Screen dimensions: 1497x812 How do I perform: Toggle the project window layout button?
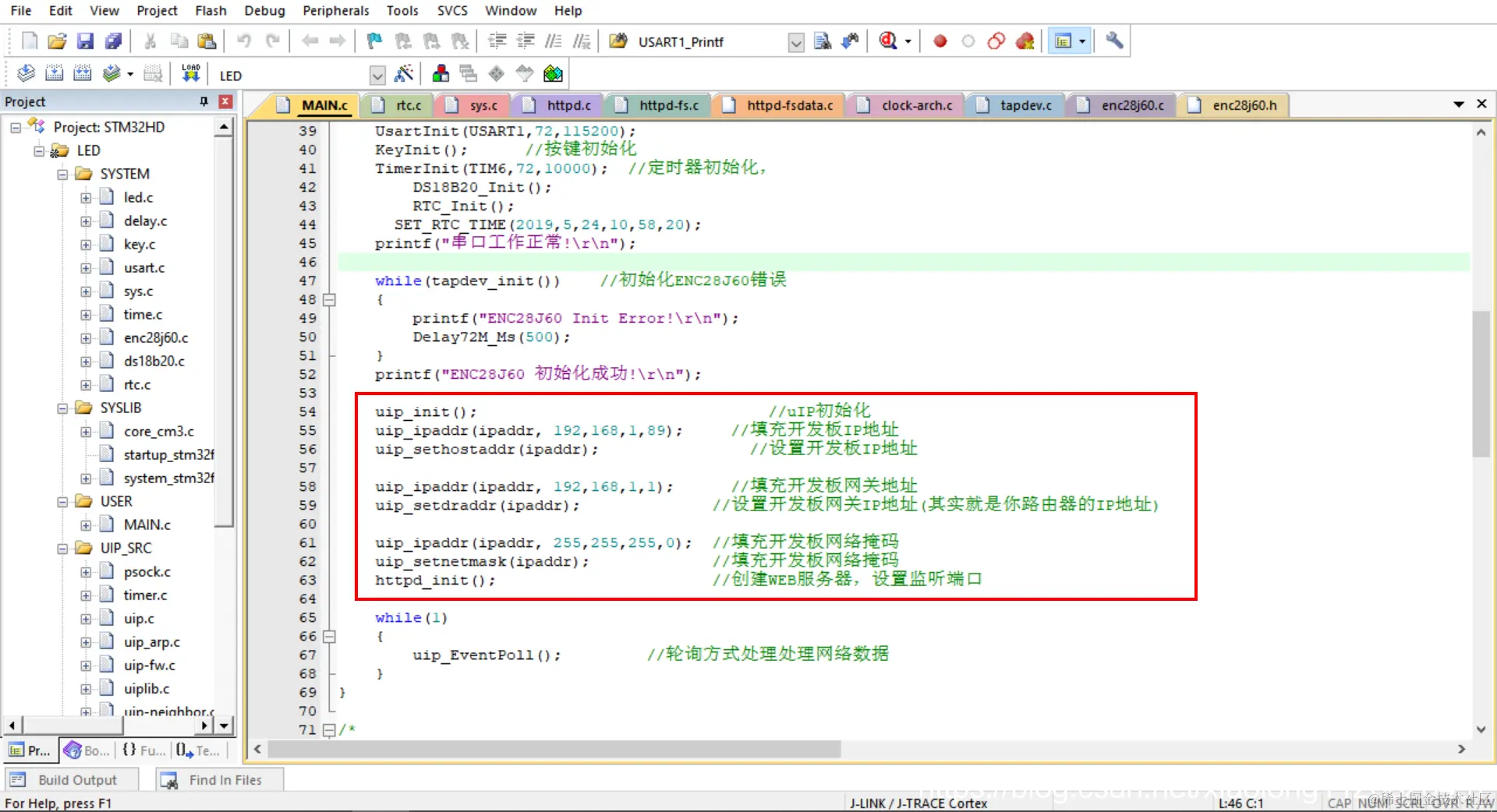pos(1063,41)
